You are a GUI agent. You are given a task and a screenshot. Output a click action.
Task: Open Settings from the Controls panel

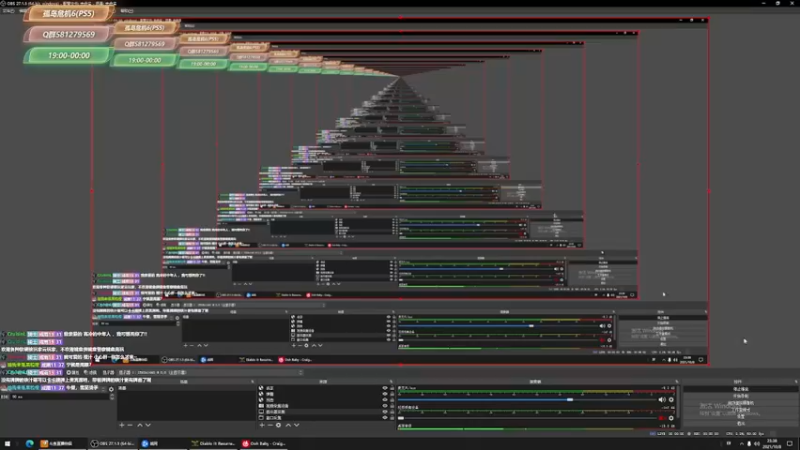point(741,416)
